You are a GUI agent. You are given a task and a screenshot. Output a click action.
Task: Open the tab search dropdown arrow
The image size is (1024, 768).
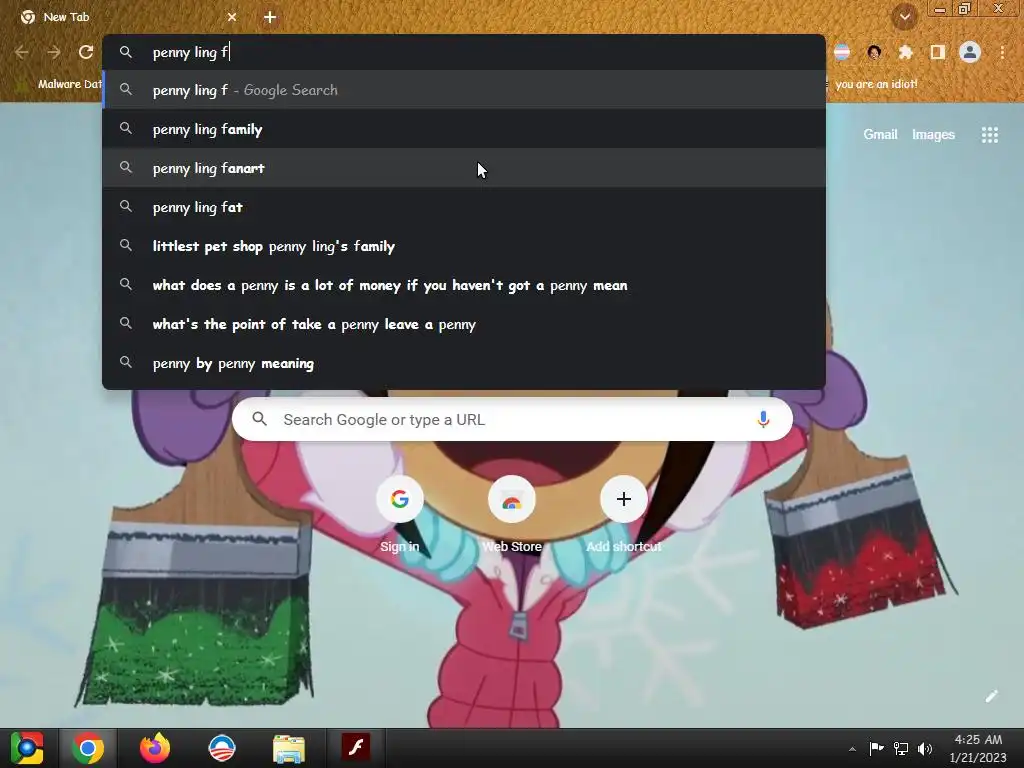click(x=905, y=17)
